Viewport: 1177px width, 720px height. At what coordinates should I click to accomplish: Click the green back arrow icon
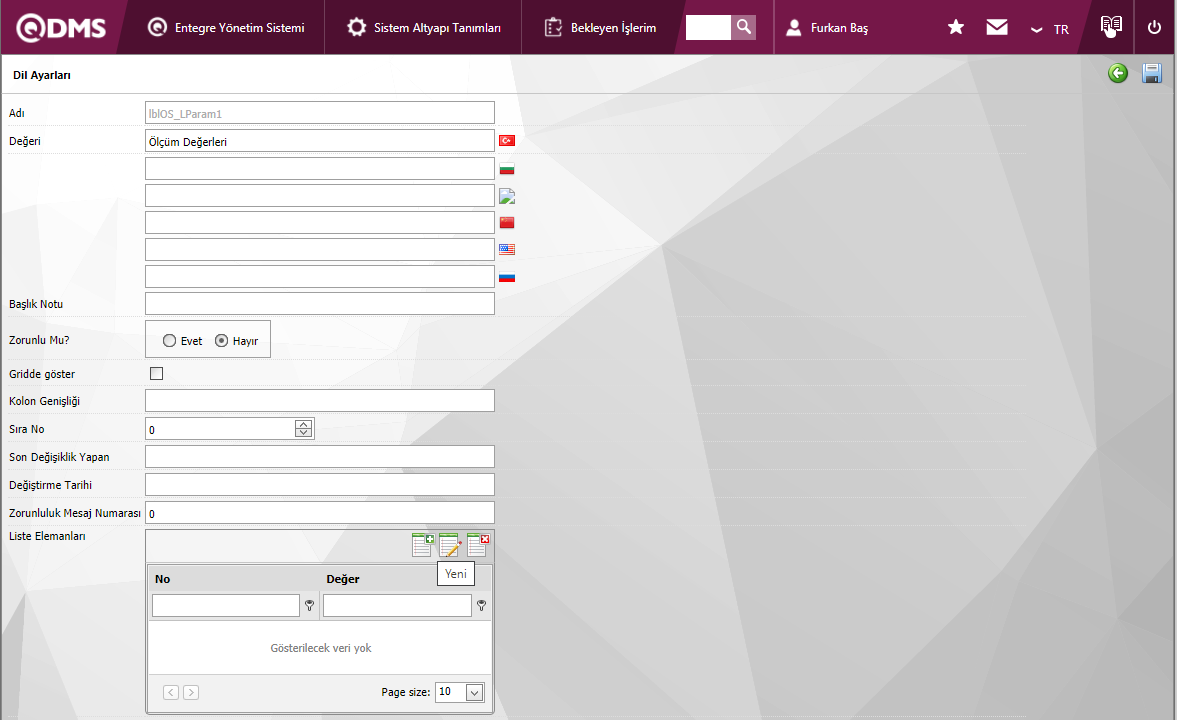(1118, 73)
